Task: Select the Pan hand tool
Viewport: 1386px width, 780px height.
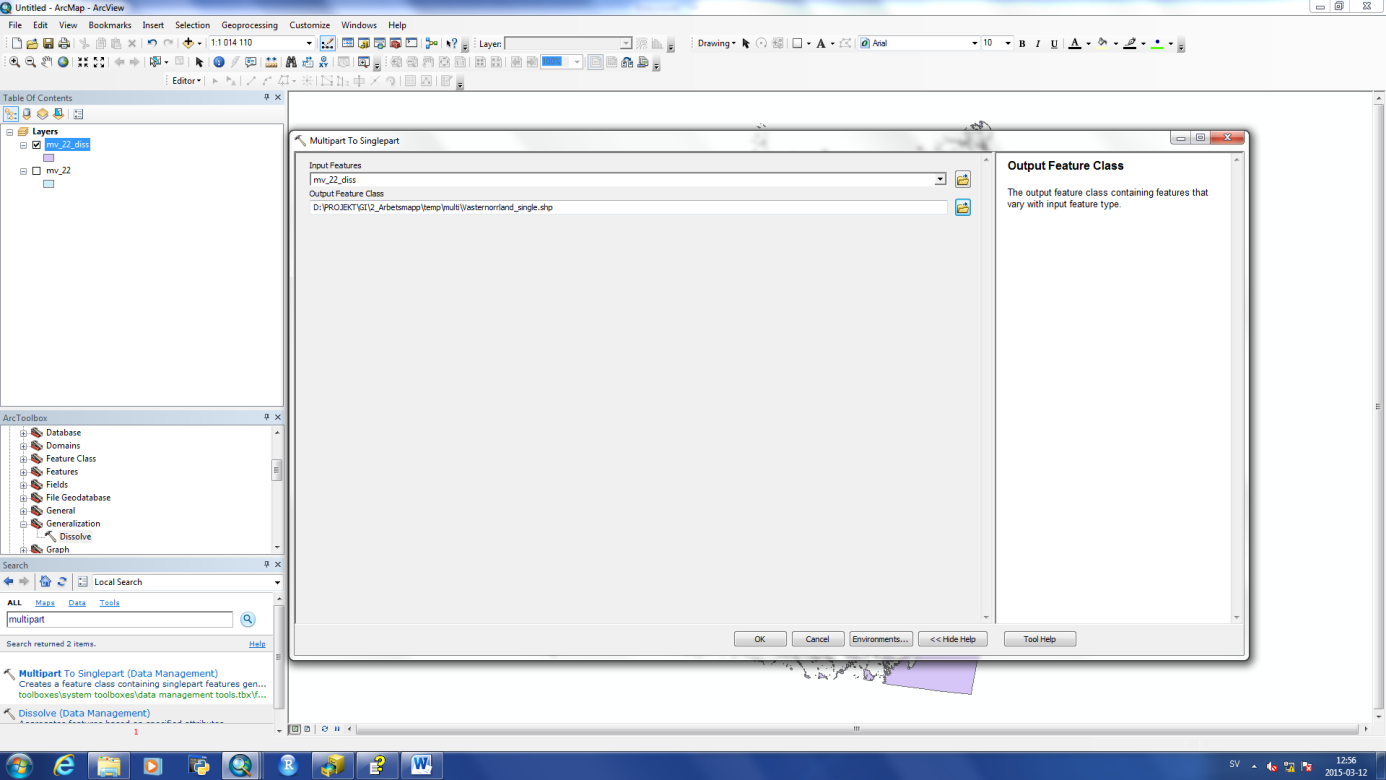Action: click(47, 62)
